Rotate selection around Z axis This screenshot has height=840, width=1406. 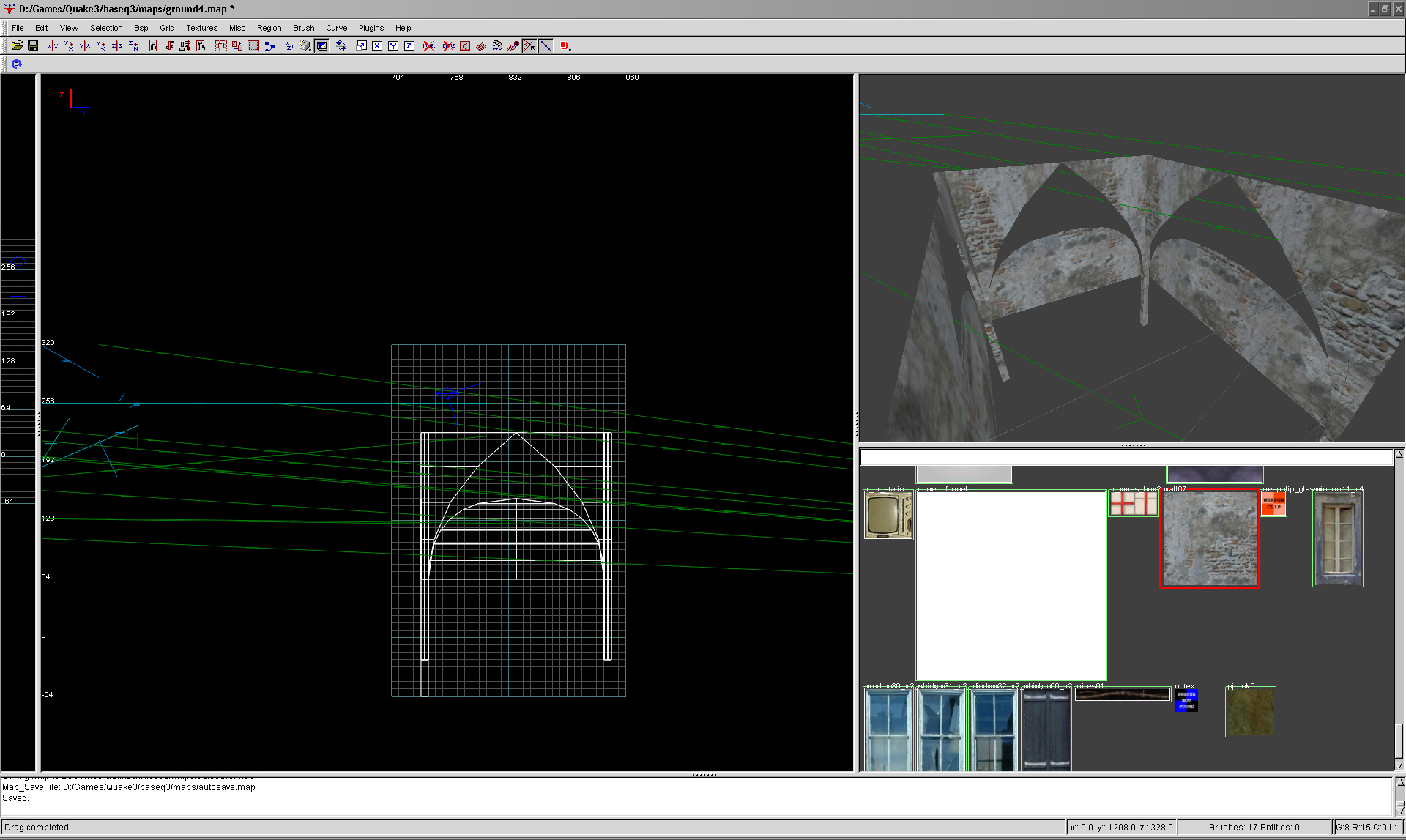coord(133,45)
